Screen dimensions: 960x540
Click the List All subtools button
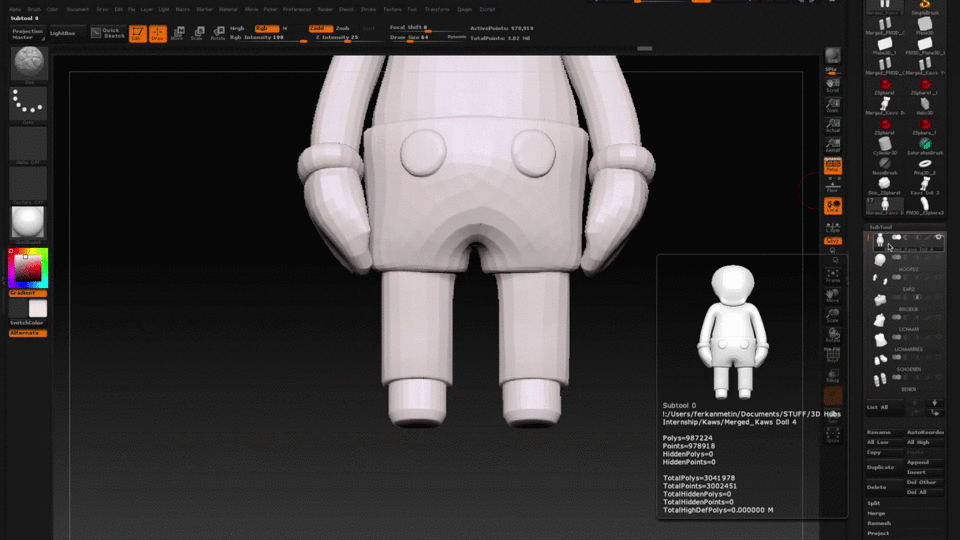tap(884, 407)
